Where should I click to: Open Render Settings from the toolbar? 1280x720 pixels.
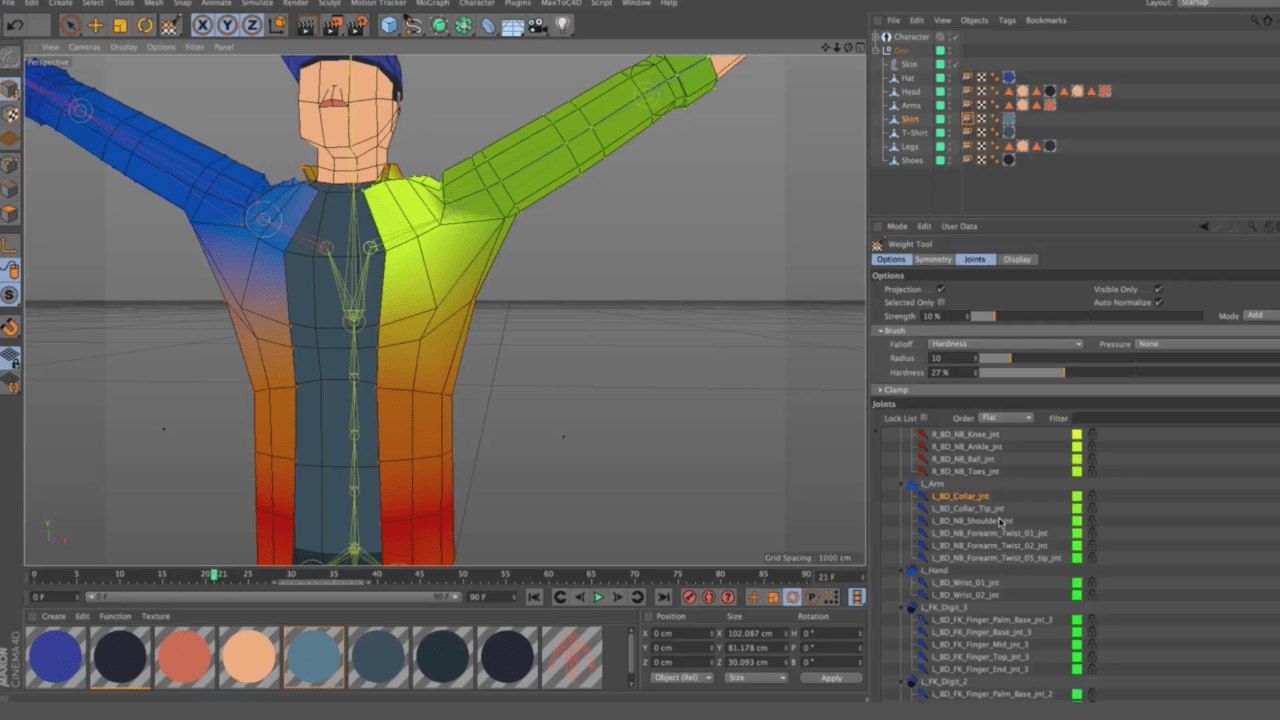click(x=354, y=26)
